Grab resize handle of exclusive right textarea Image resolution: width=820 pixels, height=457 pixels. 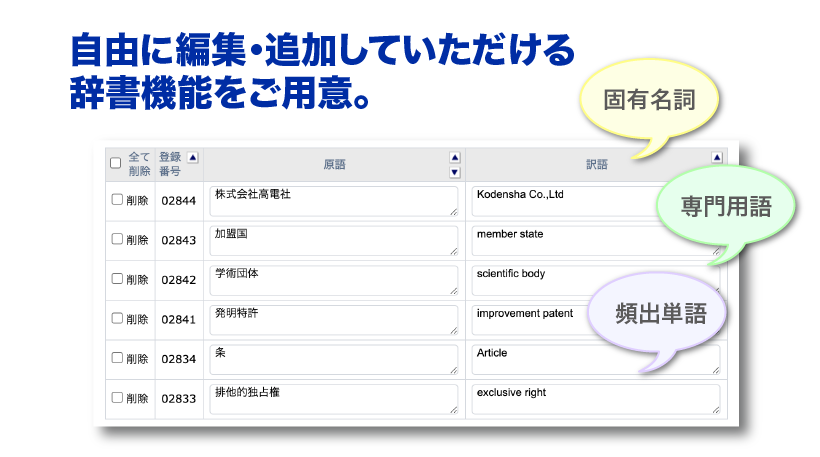pyautogui.click(x=715, y=410)
